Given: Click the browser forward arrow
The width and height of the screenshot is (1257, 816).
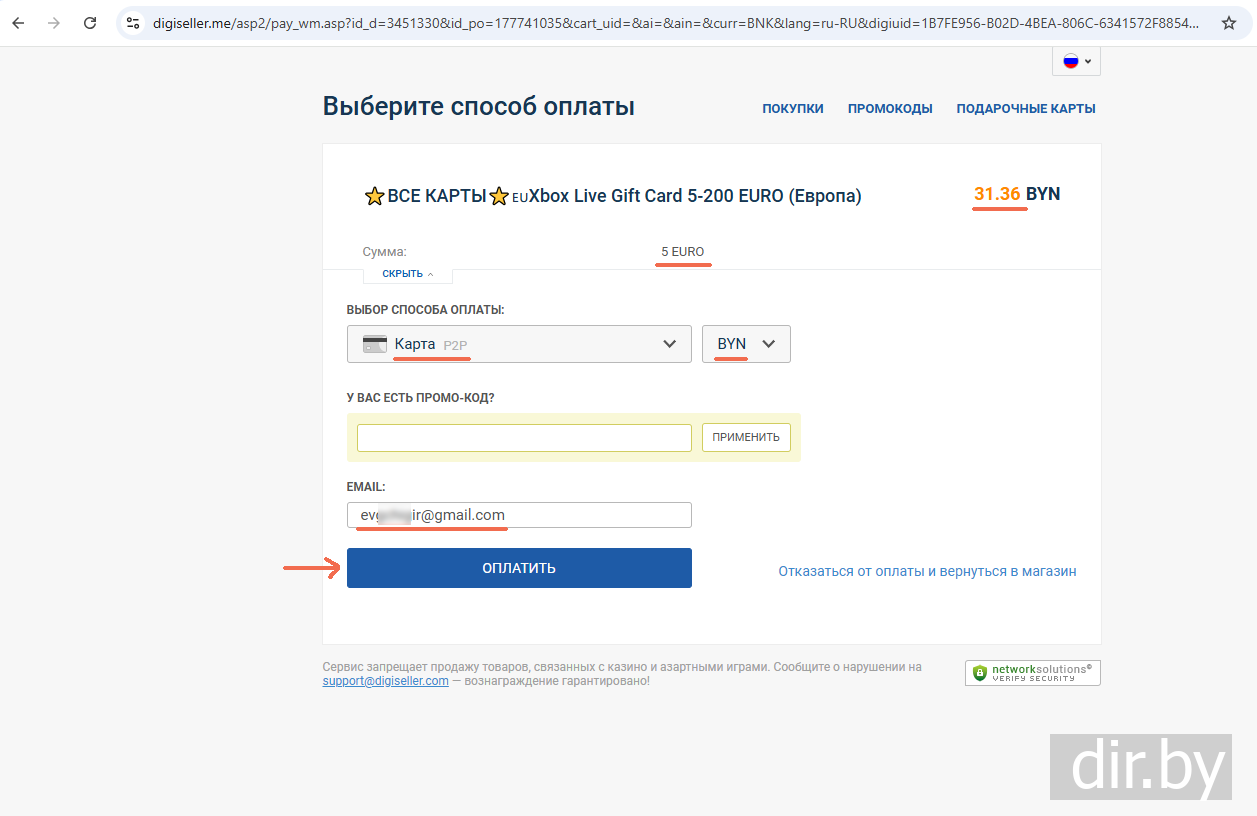Looking at the screenshot, I should point(54,22).
